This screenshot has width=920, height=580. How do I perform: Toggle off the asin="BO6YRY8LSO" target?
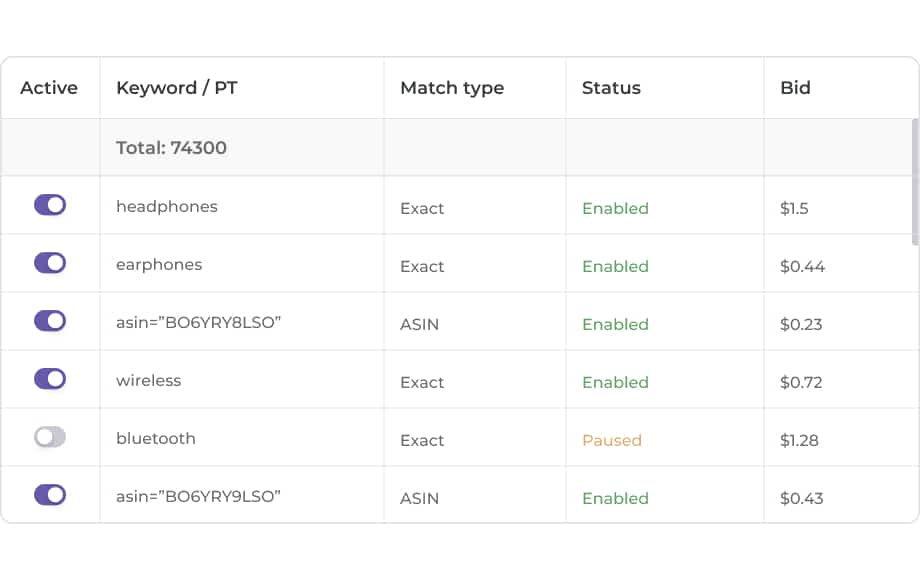coord(50,321)
